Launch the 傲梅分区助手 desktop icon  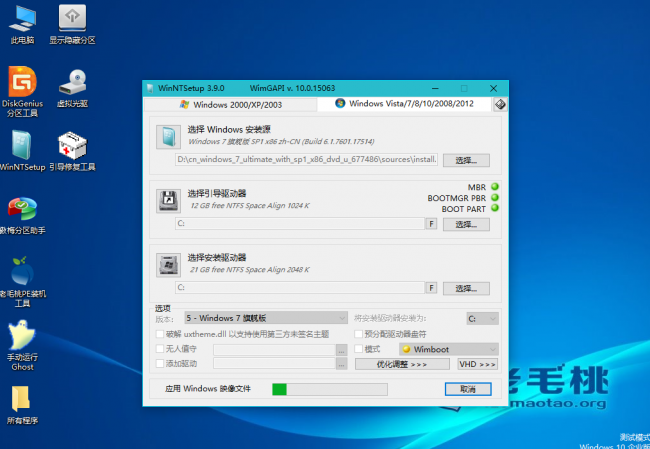coord(22,216)
